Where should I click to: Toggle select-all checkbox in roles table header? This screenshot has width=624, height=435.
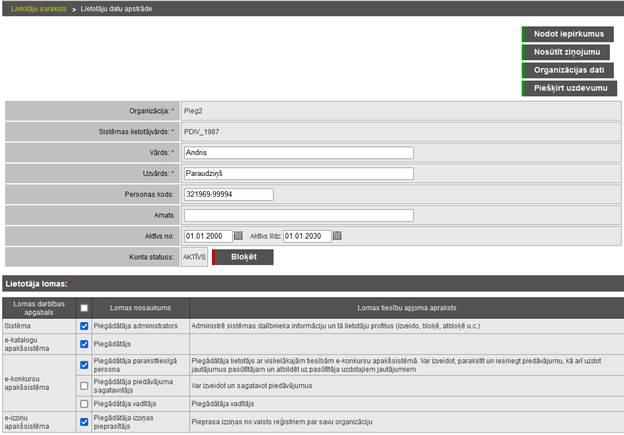click(x=84, y=308)
